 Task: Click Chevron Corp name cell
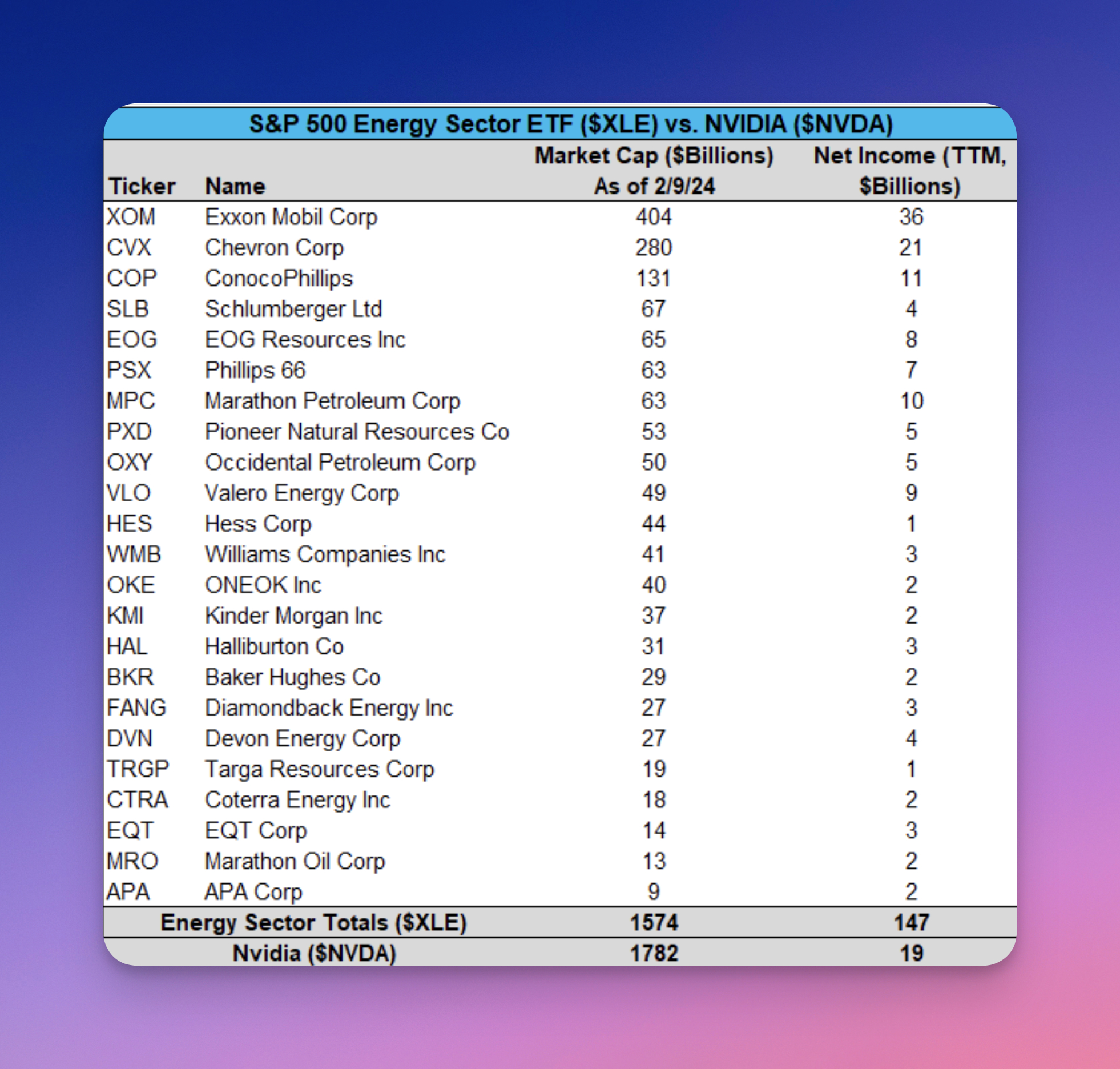click(x=275, y=248)
